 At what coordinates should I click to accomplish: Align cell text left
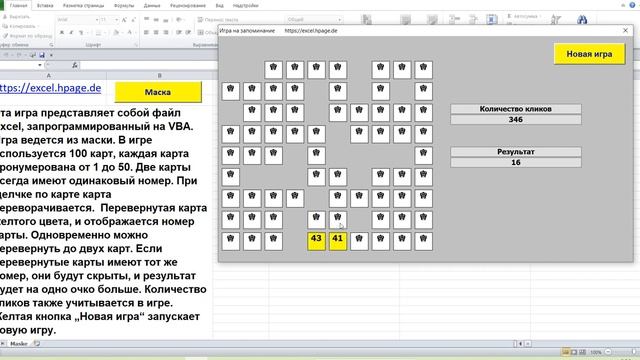[x=147, y=32]
